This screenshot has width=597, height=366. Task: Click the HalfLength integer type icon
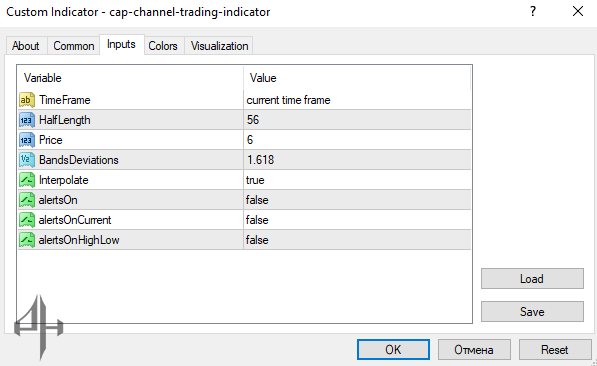pyautogui.click(x=27, y=120)
